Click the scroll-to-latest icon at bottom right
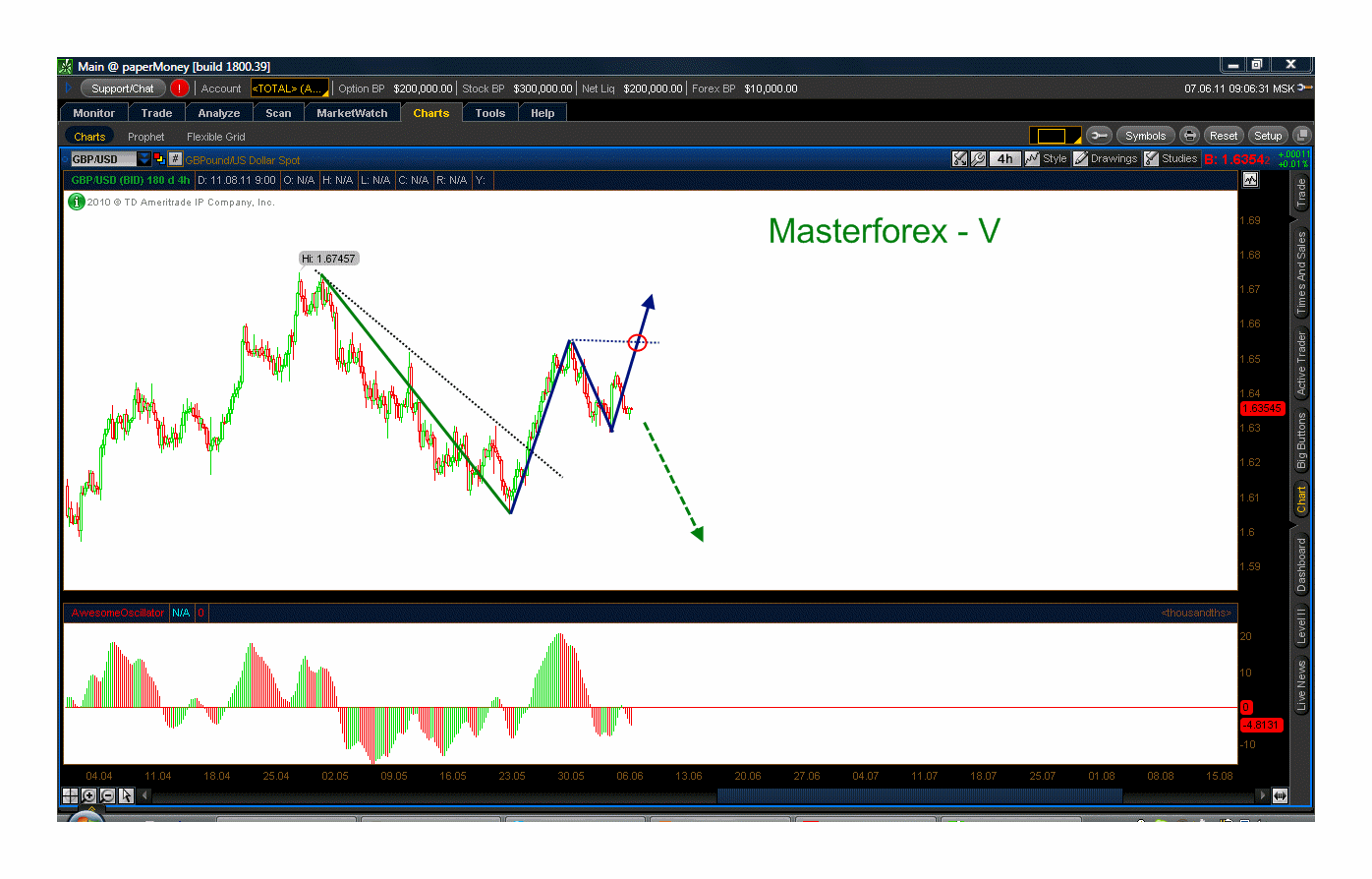This screenshot has width=1372, height=879. pos(1281,795)
